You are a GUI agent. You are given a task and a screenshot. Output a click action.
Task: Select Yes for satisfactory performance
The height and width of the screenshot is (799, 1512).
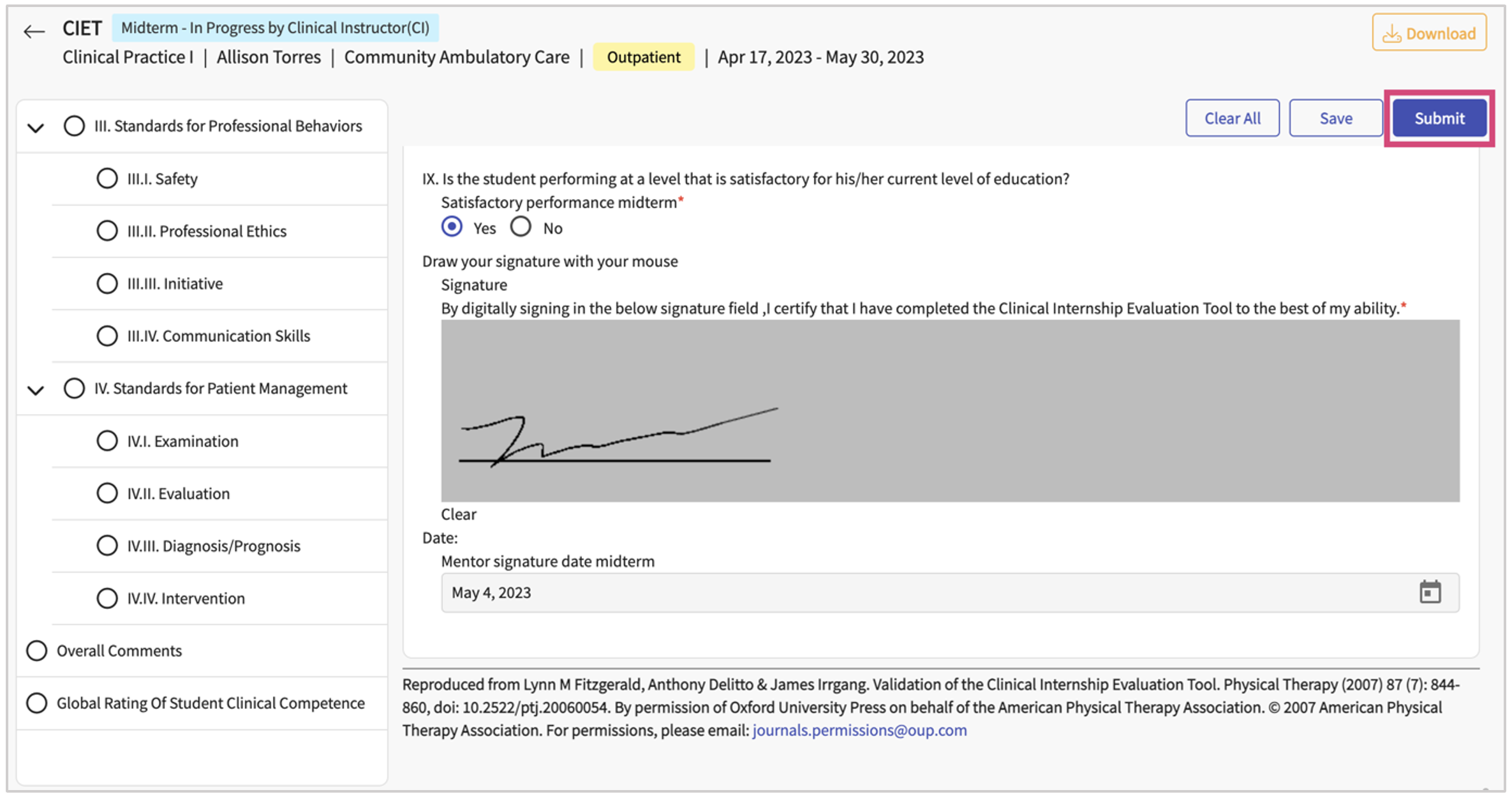(x=452, y=227)
